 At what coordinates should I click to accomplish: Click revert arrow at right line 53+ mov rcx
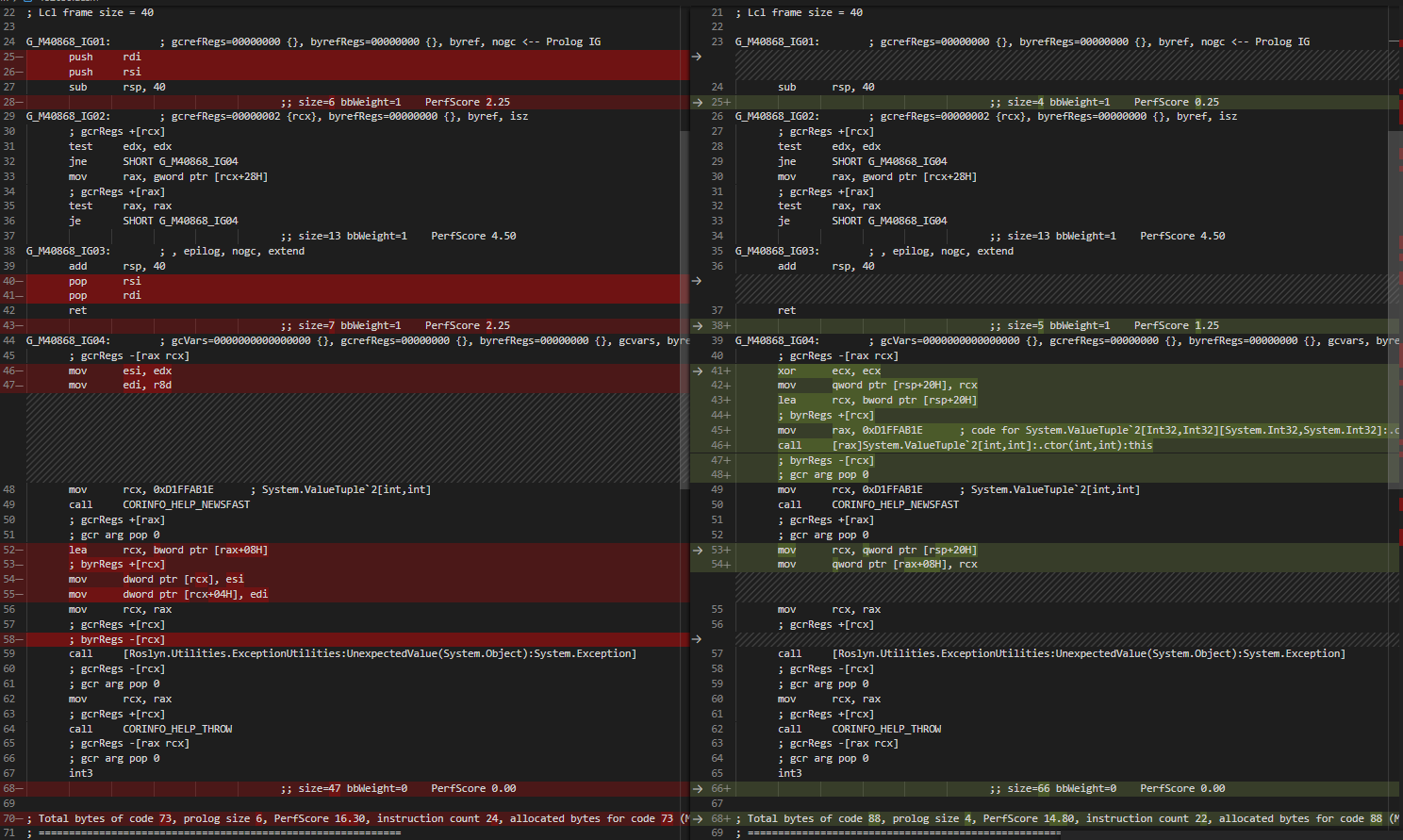click(697, 550)
